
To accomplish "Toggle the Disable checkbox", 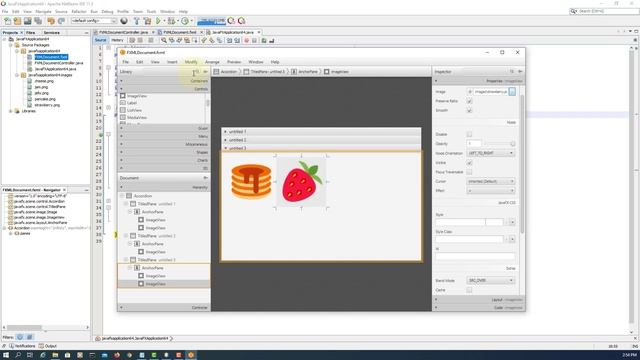I will point(469,134).
